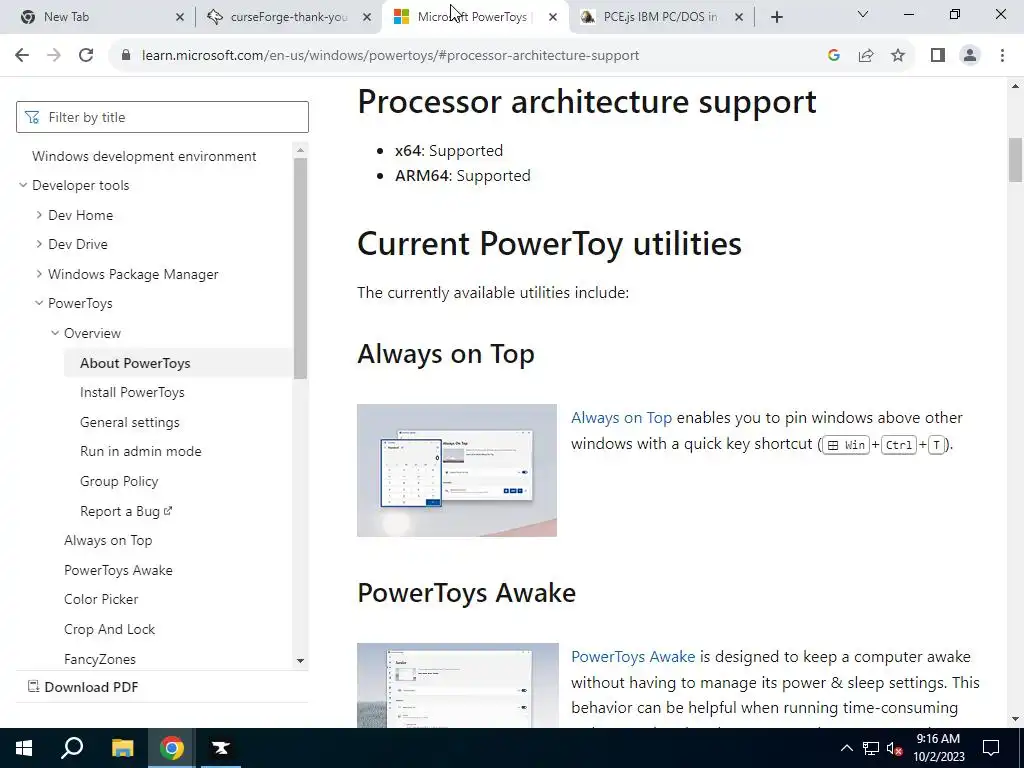Click the muted volume tray icon
This screenshot has height=768, width=1024.
coord(894,748)
